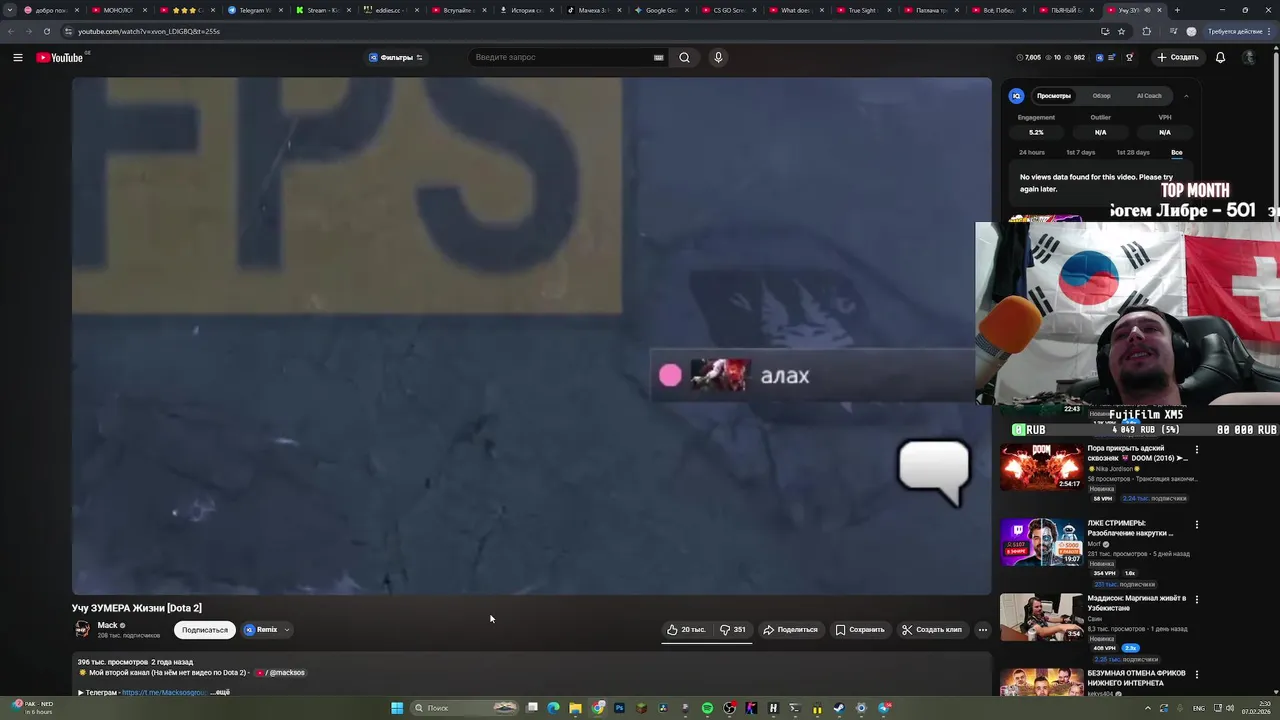
Task: Open the Фильтры dropdown
Action: (396, 57)
